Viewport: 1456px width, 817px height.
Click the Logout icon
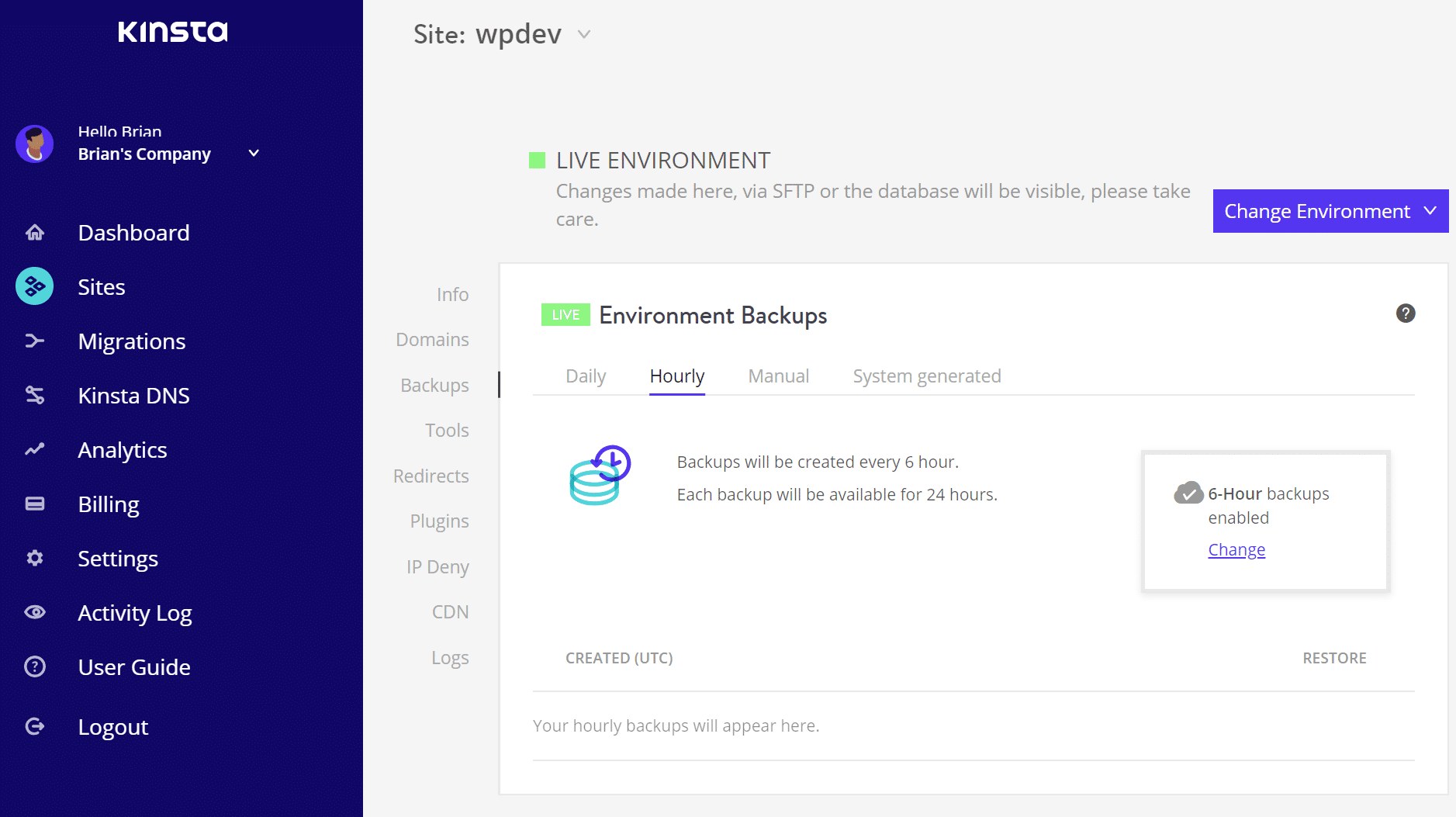[35, 726]
